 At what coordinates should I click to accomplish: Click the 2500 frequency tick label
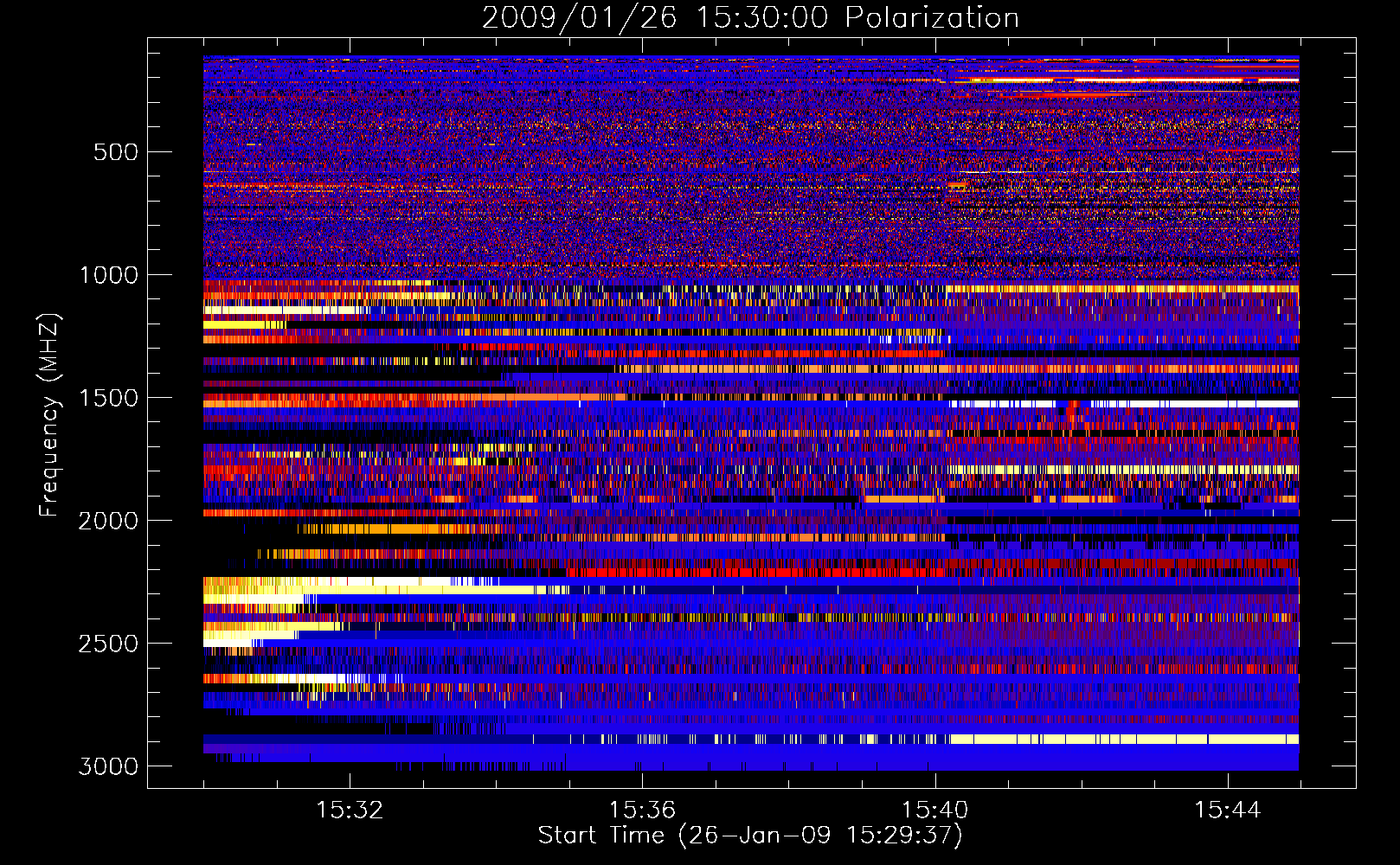pyautogui.click(x=108, y=644)
